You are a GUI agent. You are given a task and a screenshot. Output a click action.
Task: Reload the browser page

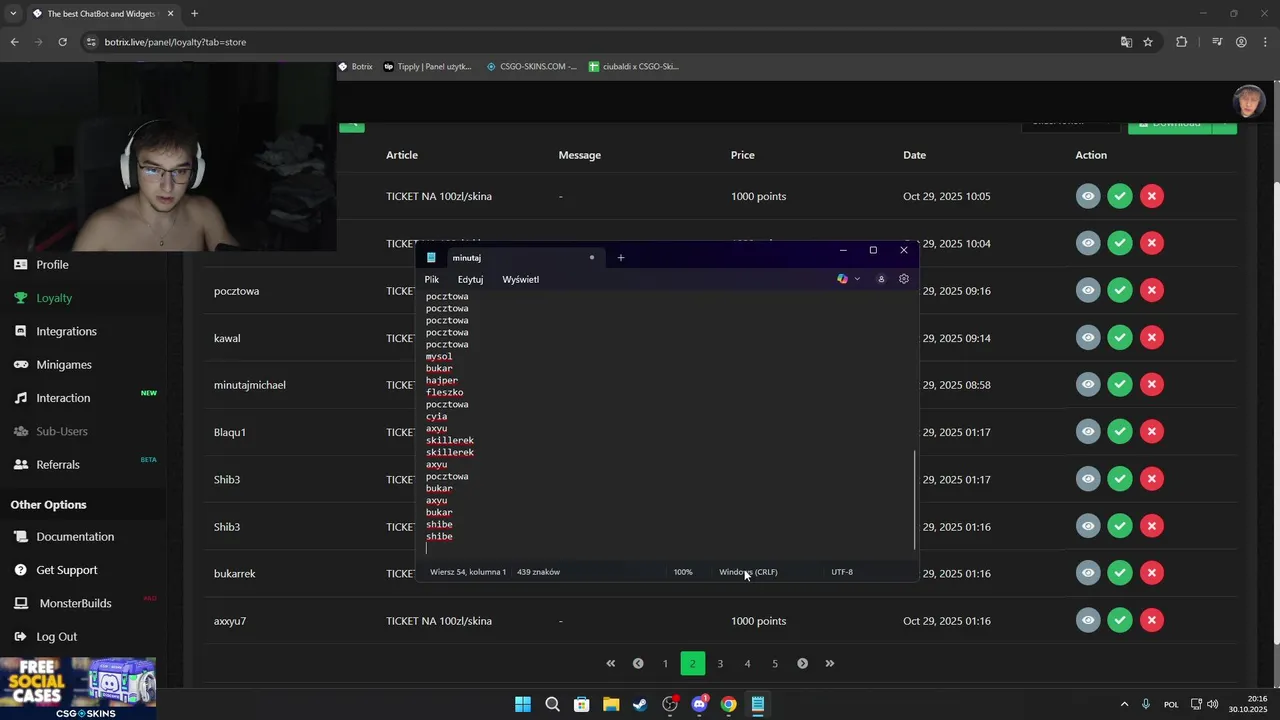click(x=62, y=42)
